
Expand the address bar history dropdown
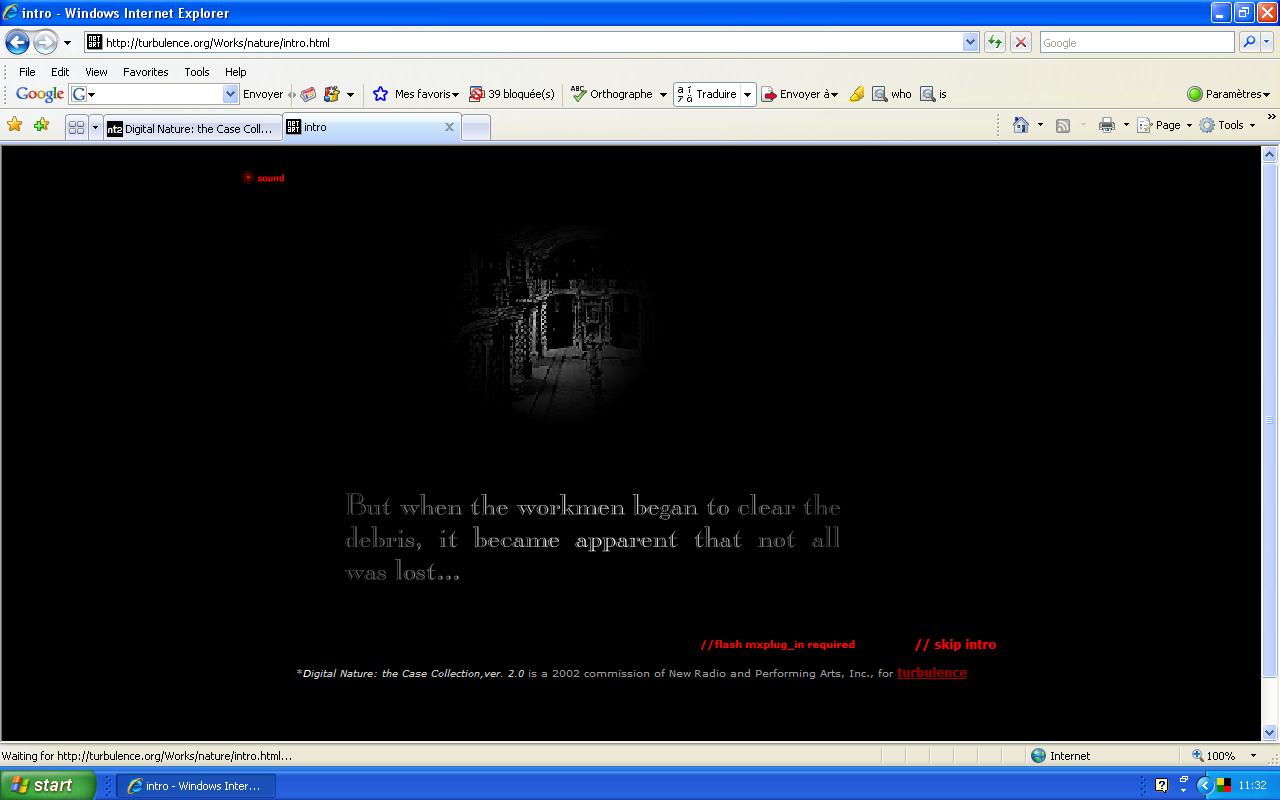coord(970,42)
